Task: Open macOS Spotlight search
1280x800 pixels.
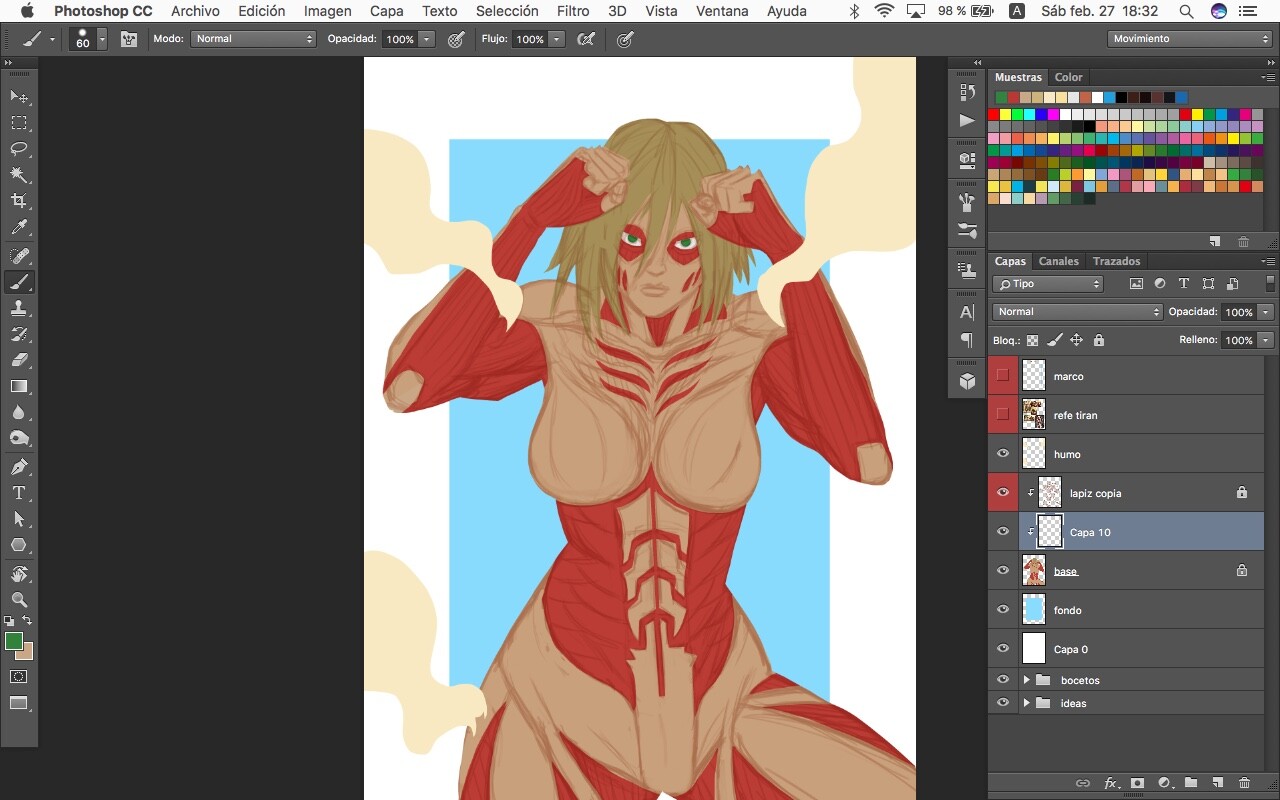Action: pyautogui.click(x=1186, y=11)
